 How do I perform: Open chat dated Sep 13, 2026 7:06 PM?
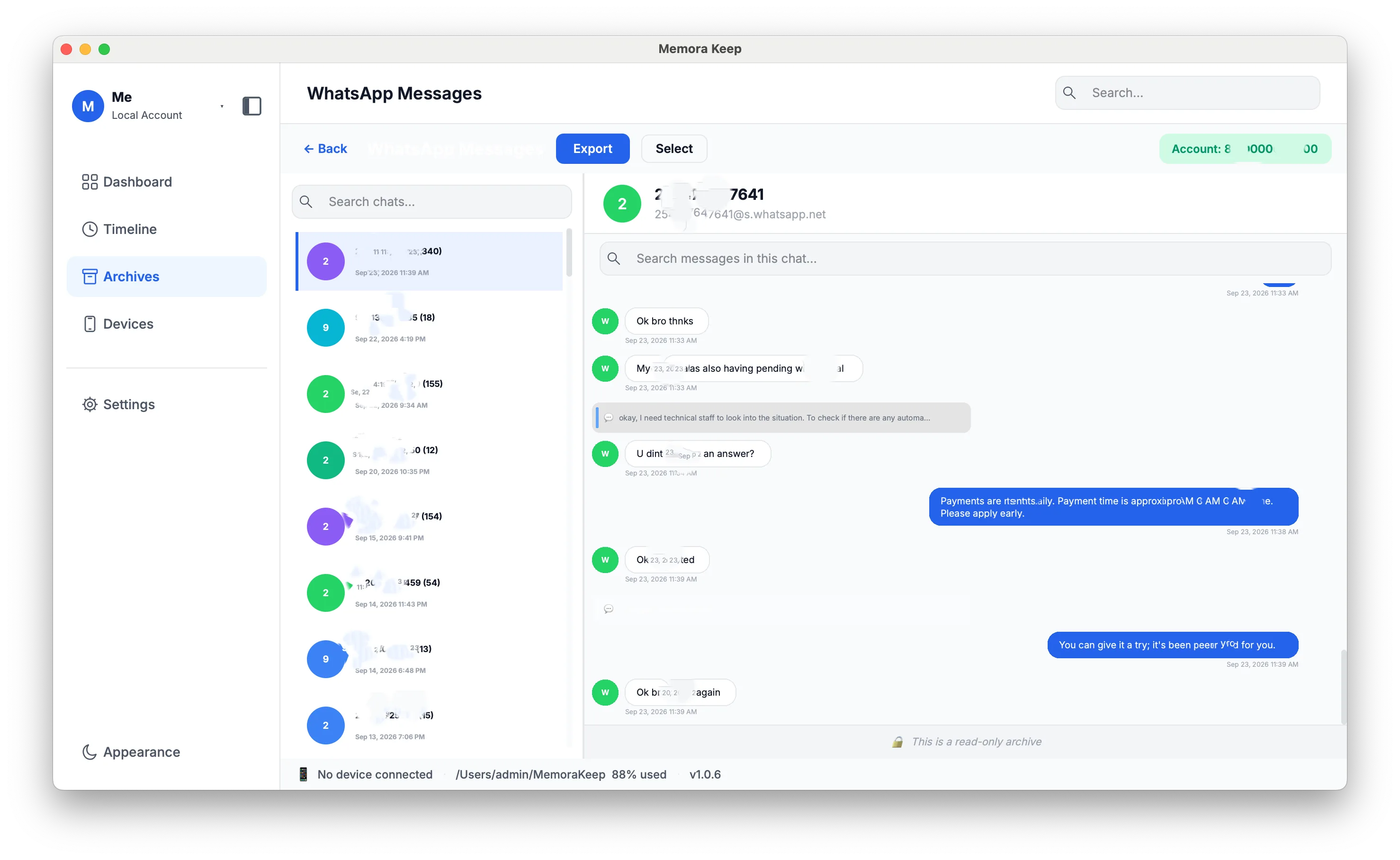point(430,725)
